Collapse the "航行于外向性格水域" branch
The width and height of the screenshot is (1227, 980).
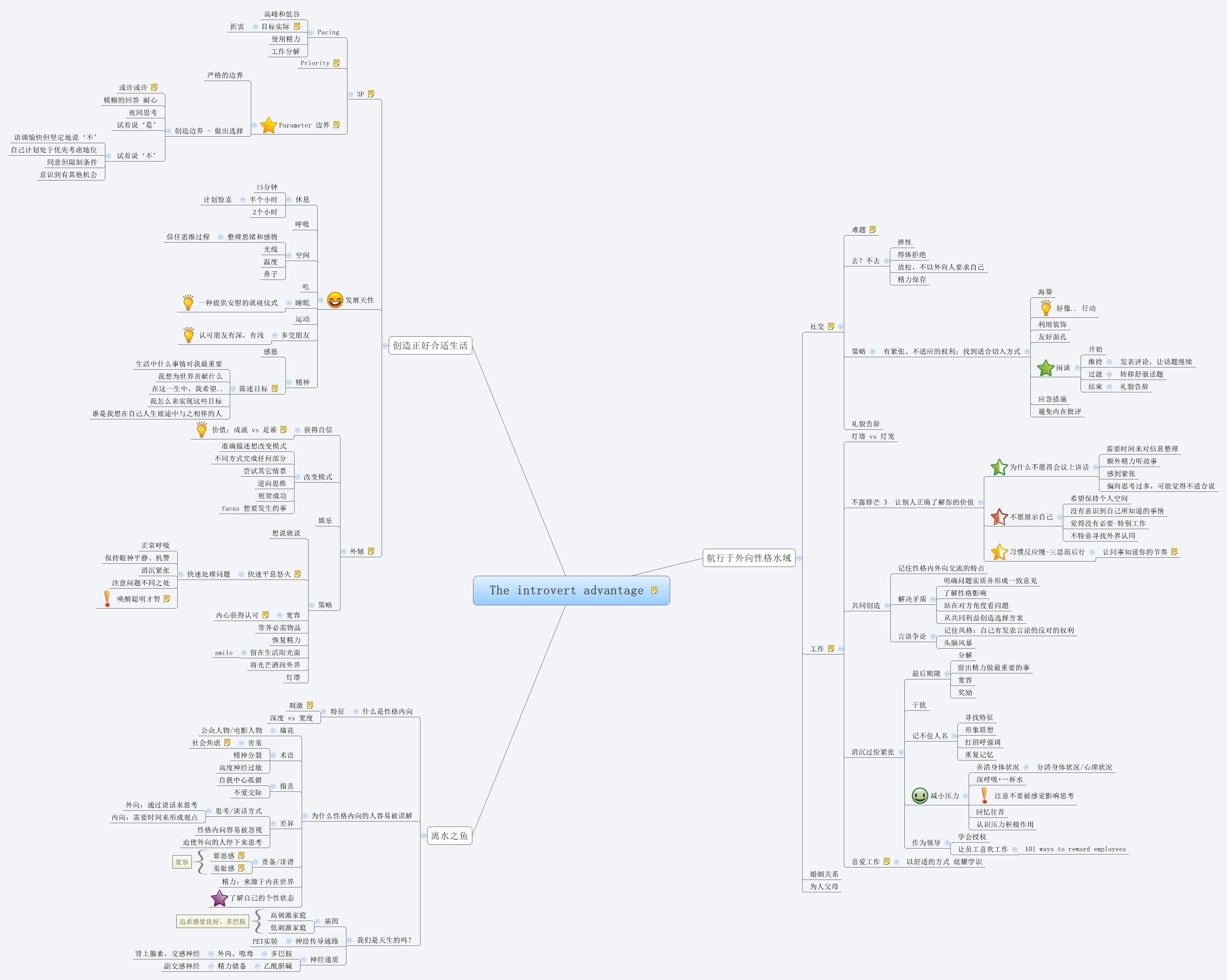coord(799,559)
